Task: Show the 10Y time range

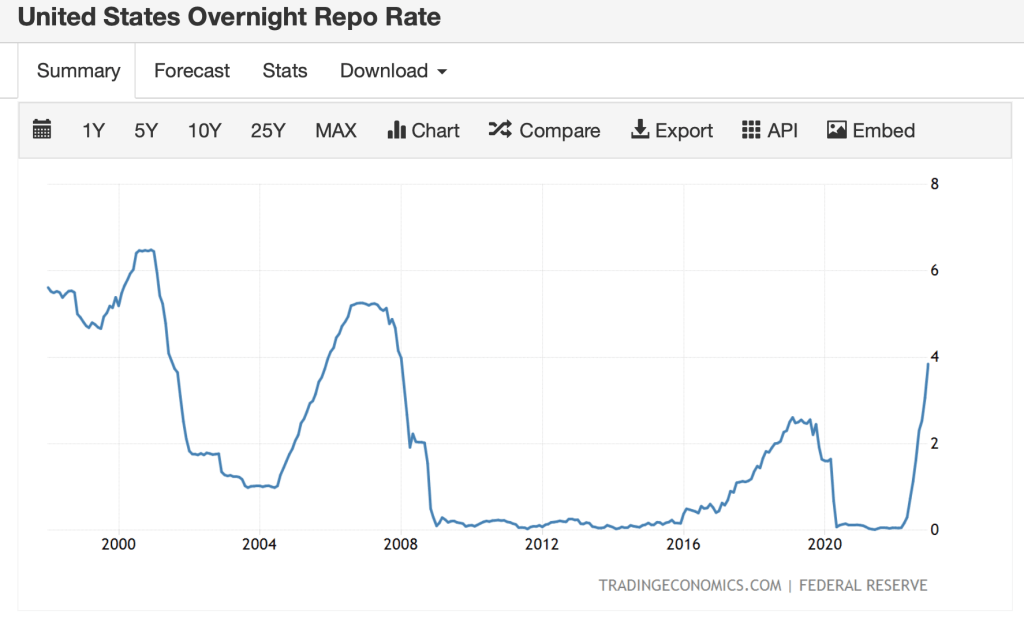Action: coord(204,130)
